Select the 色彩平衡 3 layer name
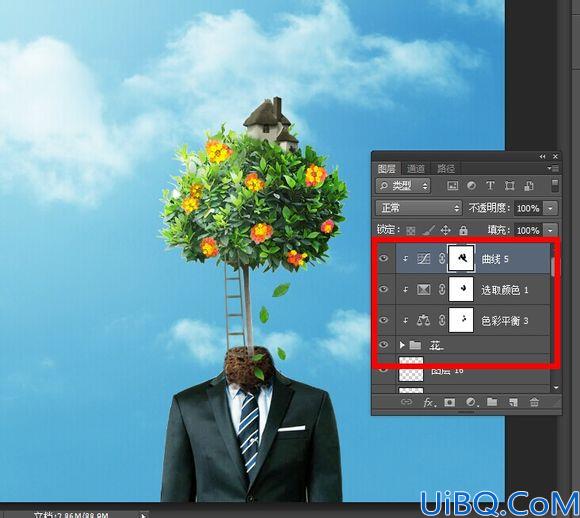This screenshot has width=580, height=518. click(x=505, y=321)
